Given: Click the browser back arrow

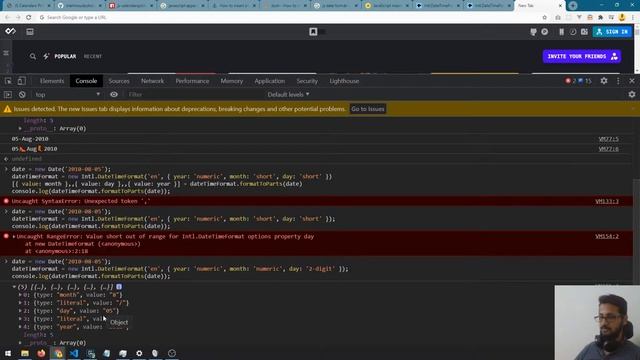Looking at the screenshot, I should click(7, 18).
